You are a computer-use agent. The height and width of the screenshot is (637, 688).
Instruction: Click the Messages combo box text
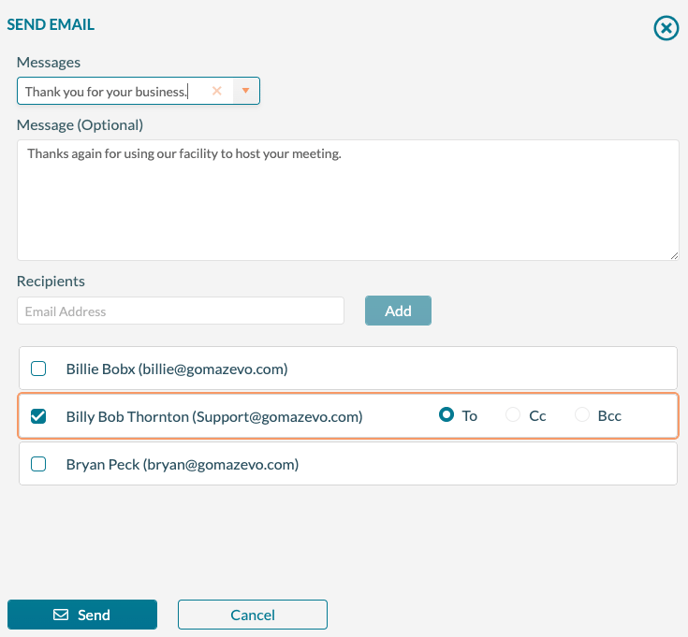(x=106, y=91)
